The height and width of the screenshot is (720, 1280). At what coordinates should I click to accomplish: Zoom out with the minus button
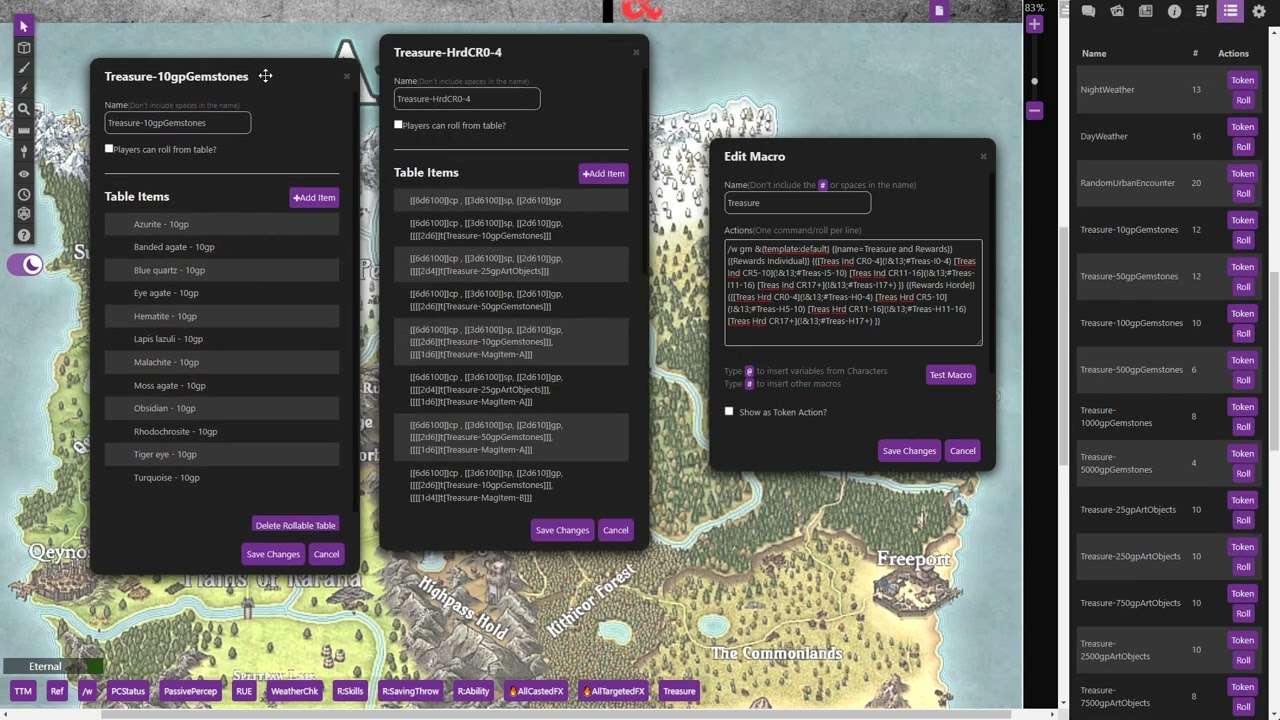(1034, 110)
